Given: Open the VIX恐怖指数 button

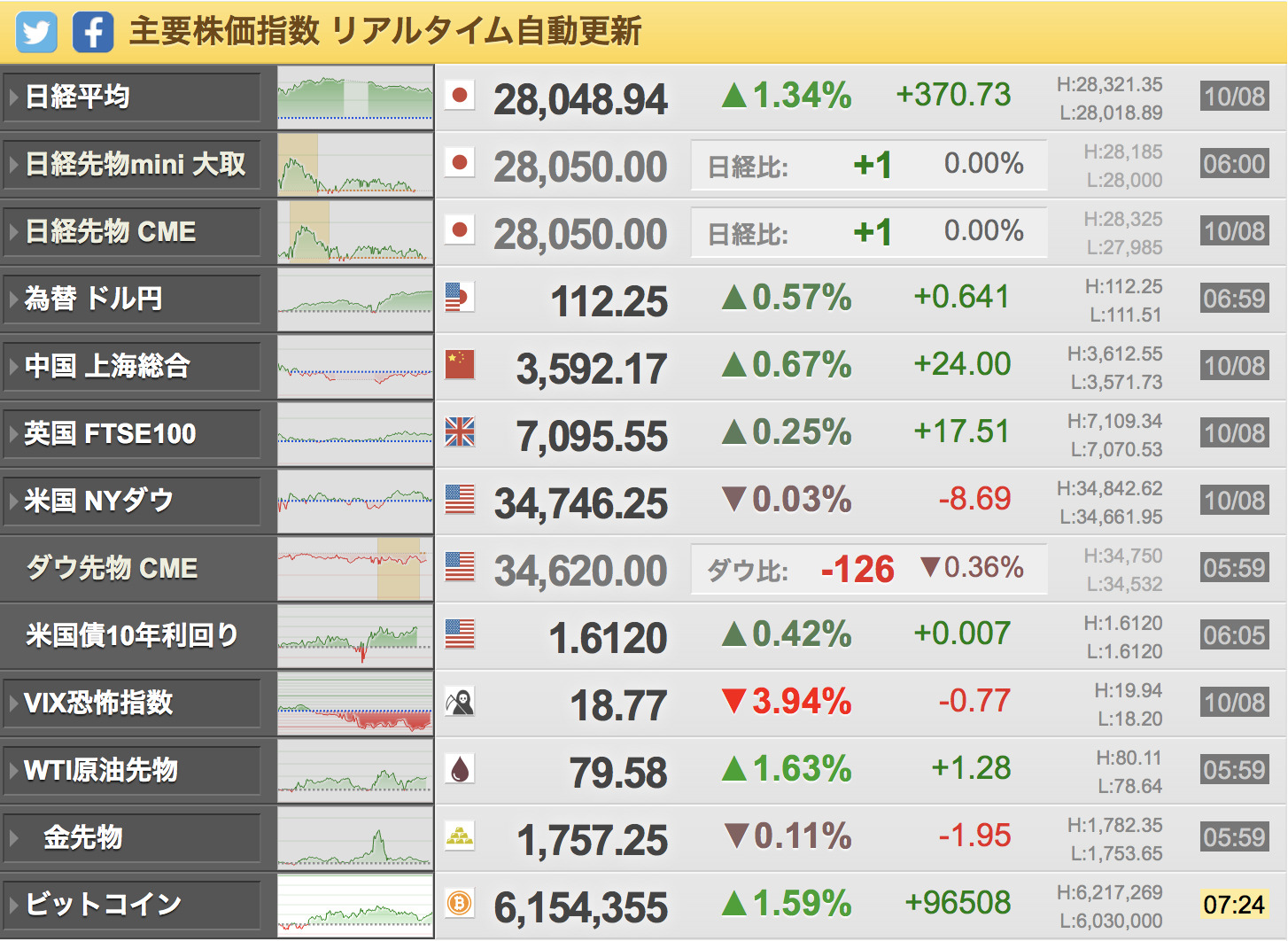Looking at the screenshot, I should tap(132, 703).
